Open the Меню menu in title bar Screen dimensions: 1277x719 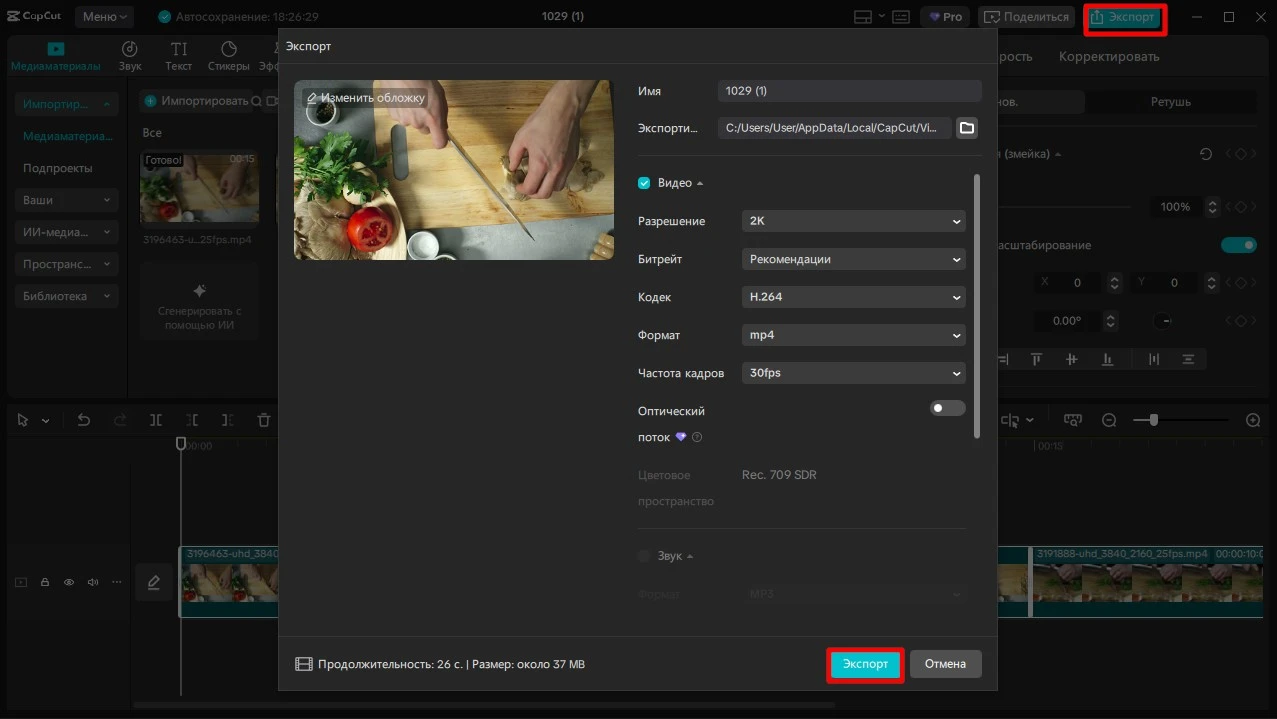pos(105,17)
